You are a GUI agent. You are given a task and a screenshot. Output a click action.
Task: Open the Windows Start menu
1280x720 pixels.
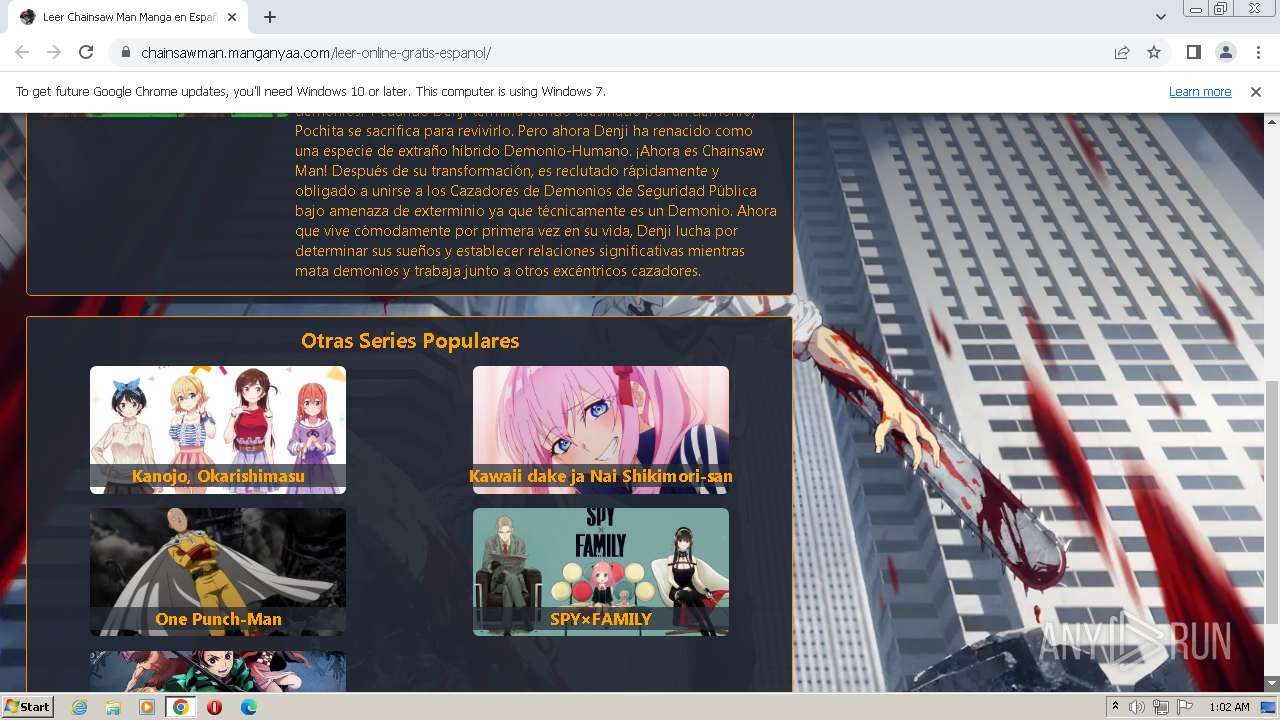coord(27,706)
